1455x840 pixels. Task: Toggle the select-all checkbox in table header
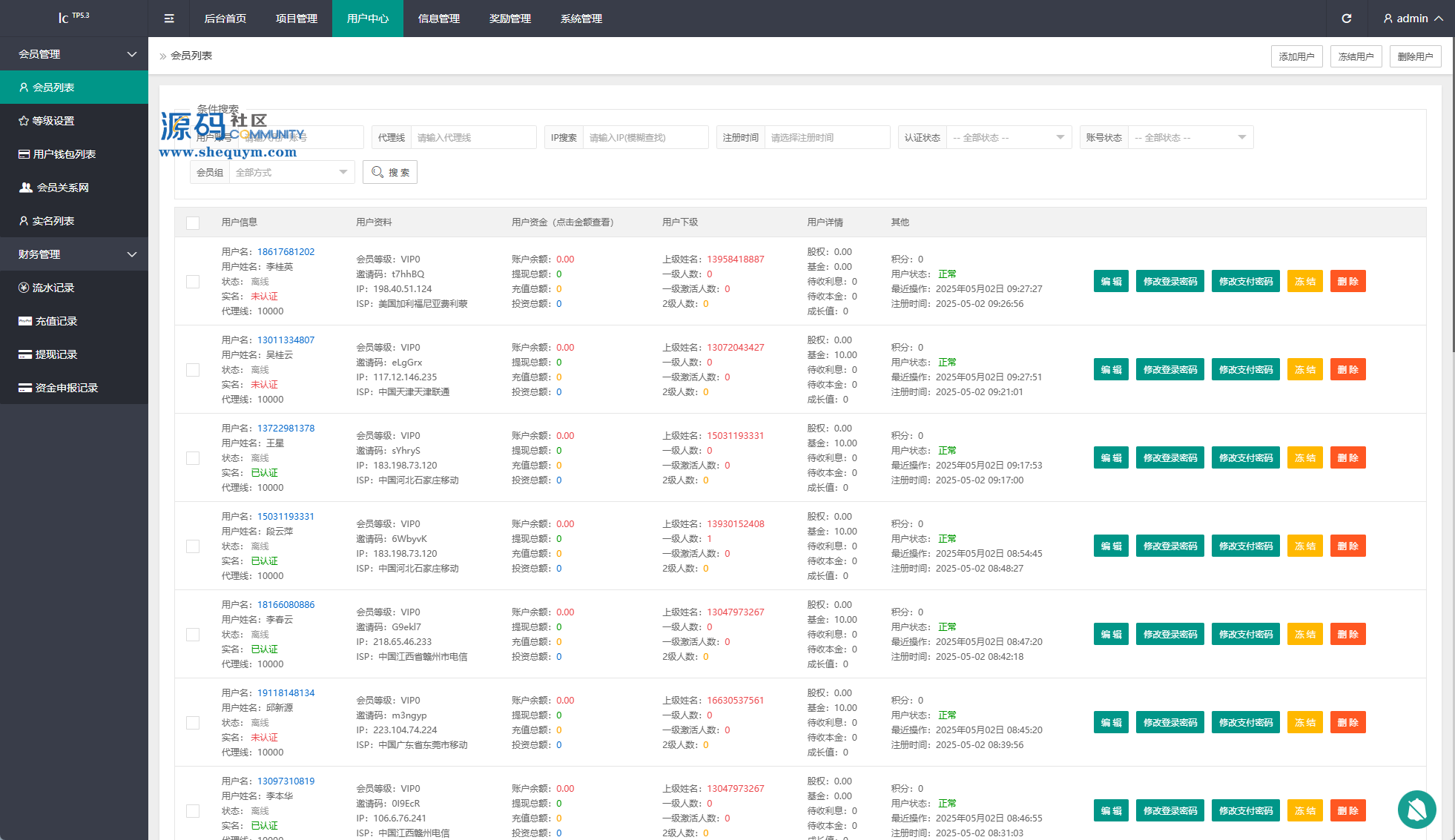click(x=193, y=222)
